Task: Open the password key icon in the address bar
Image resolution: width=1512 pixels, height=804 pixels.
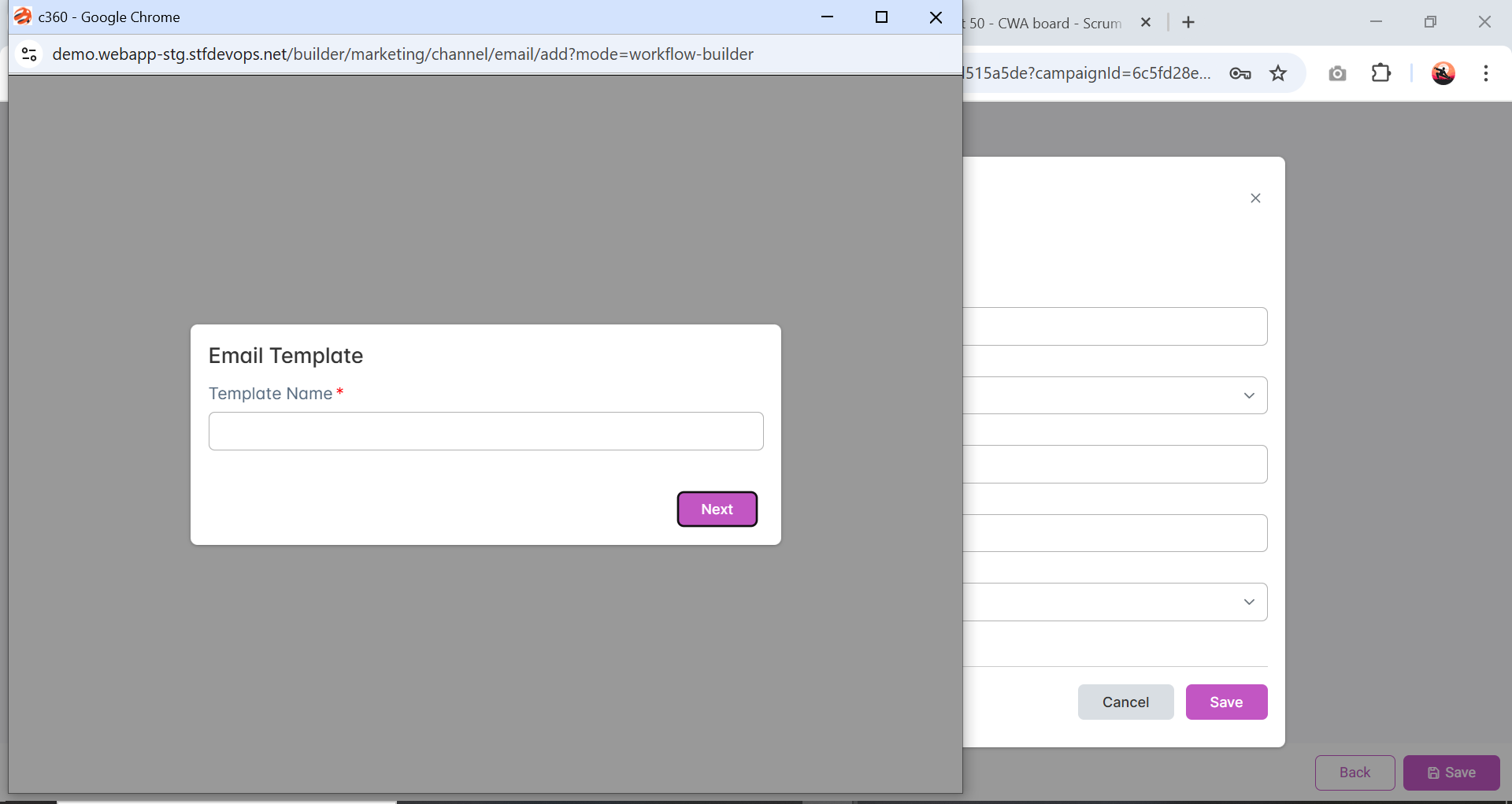Action: click(x=1240, y=73)
